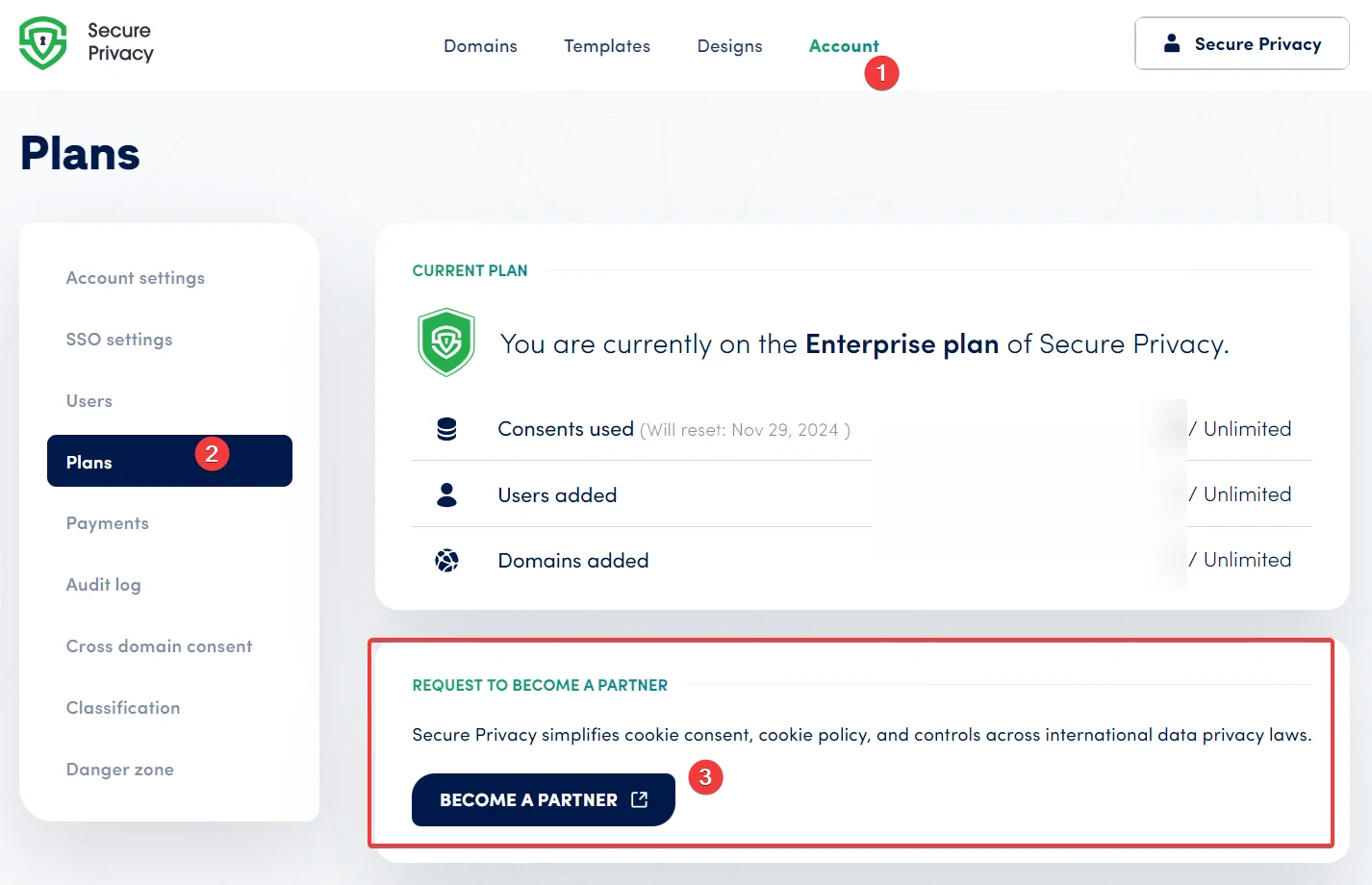Select the Account menu item
1372x885 pixels.
pyautogui.click(x=844, y=45)
